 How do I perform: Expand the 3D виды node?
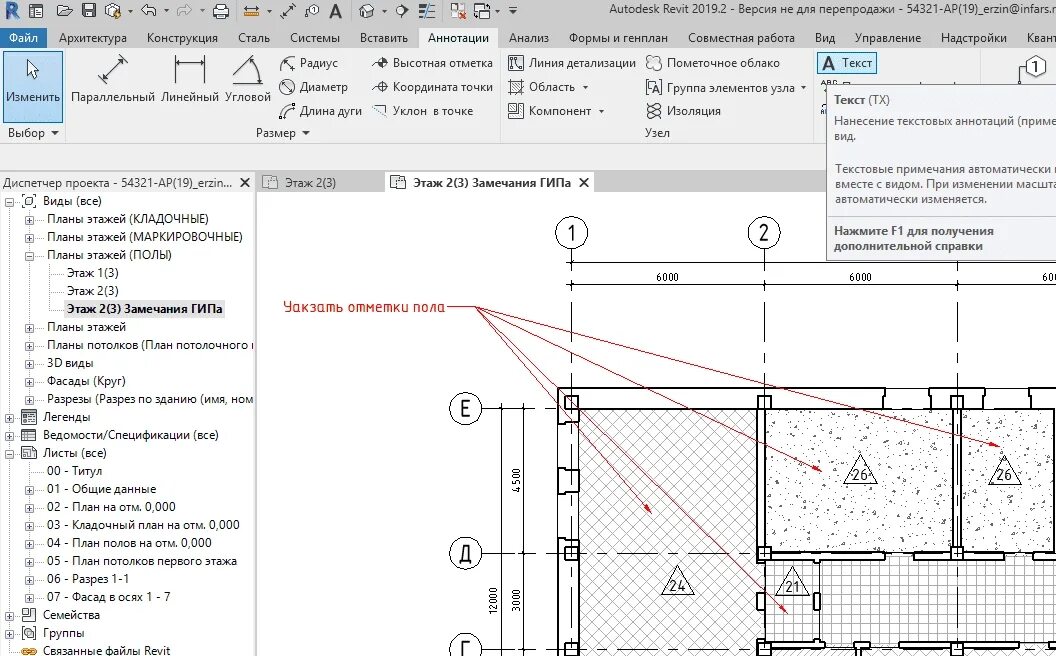pos(30,364)
